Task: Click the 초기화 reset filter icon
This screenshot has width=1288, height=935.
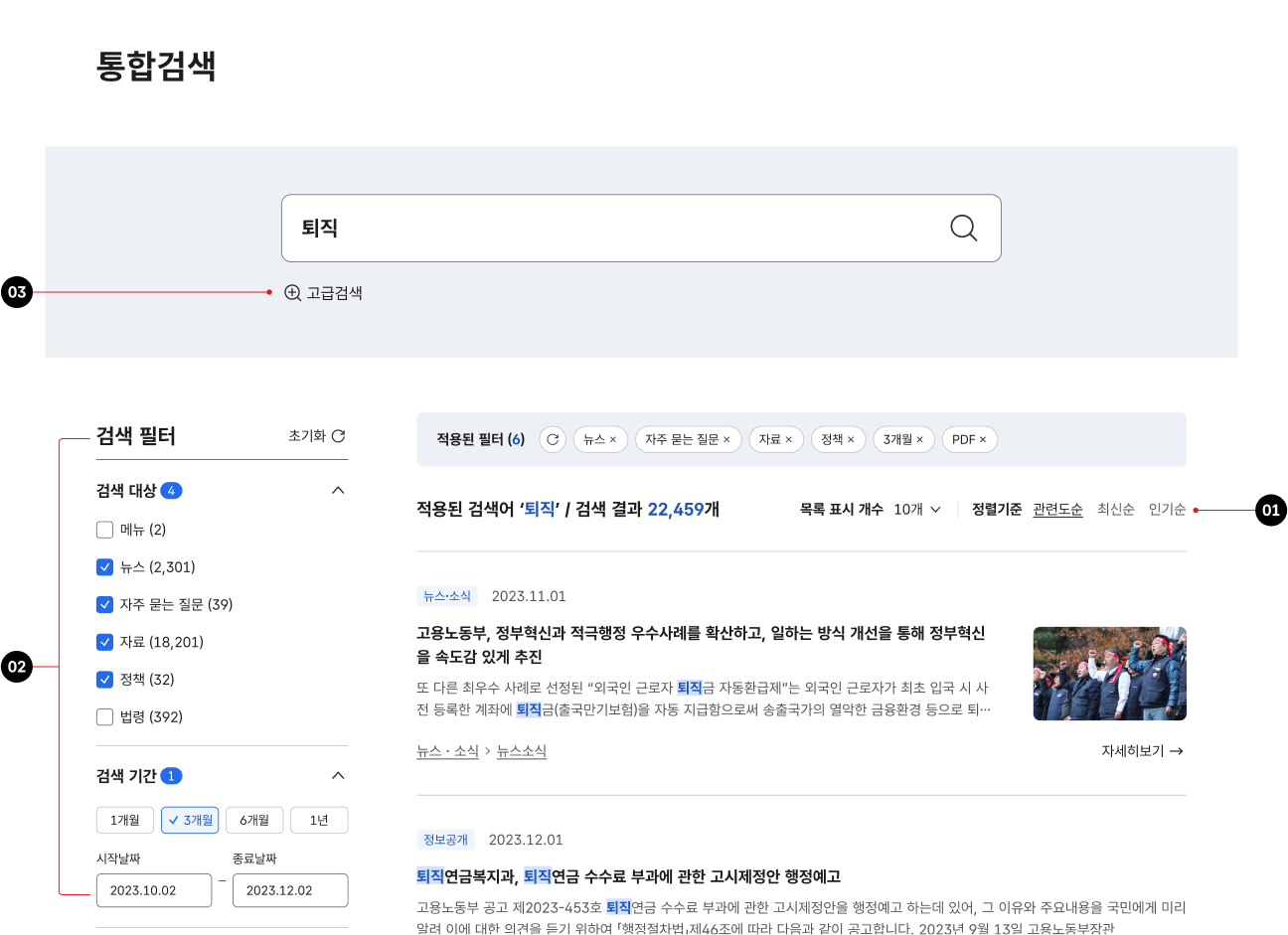Action: tap(338, 436)
